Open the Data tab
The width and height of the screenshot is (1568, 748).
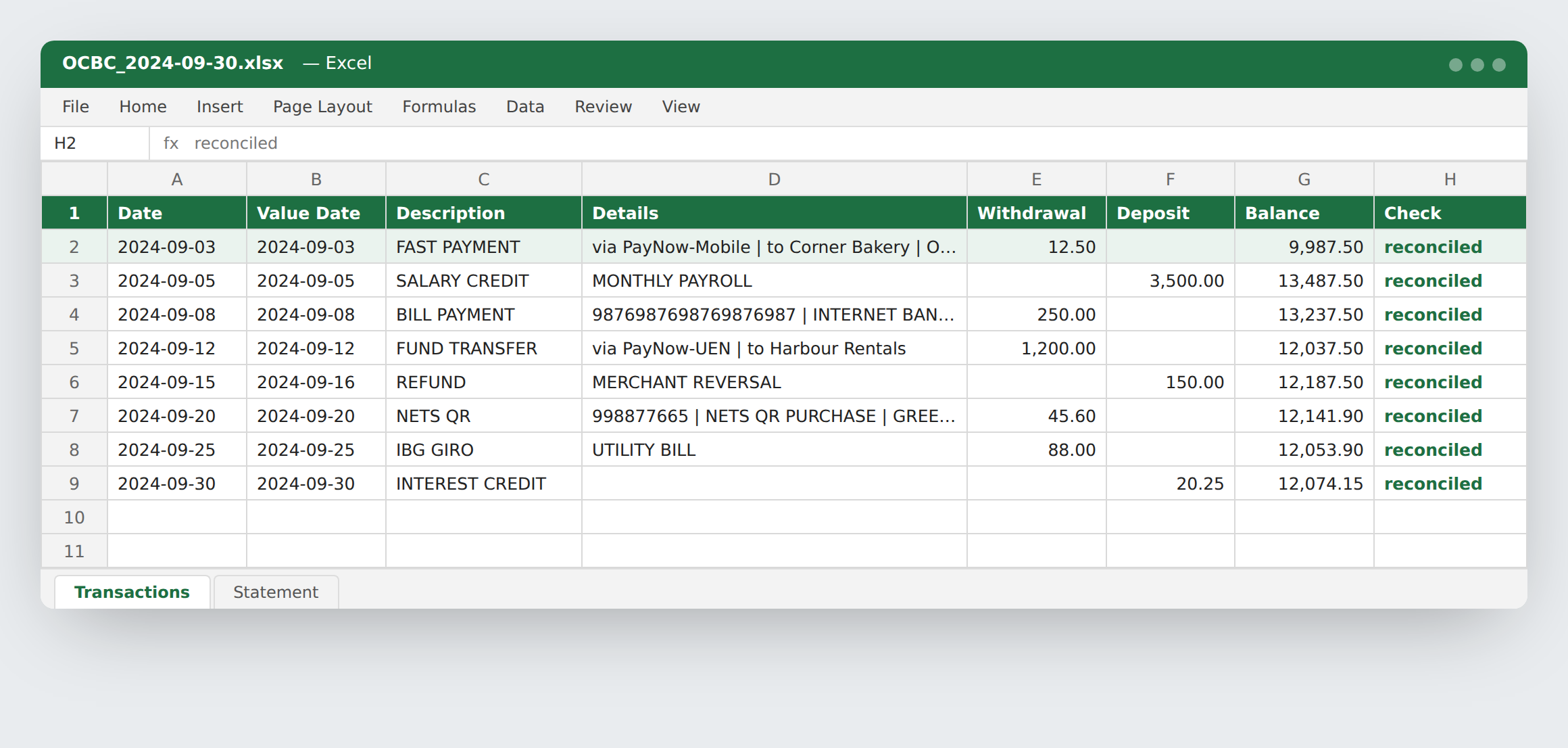[x=525, y=107]
